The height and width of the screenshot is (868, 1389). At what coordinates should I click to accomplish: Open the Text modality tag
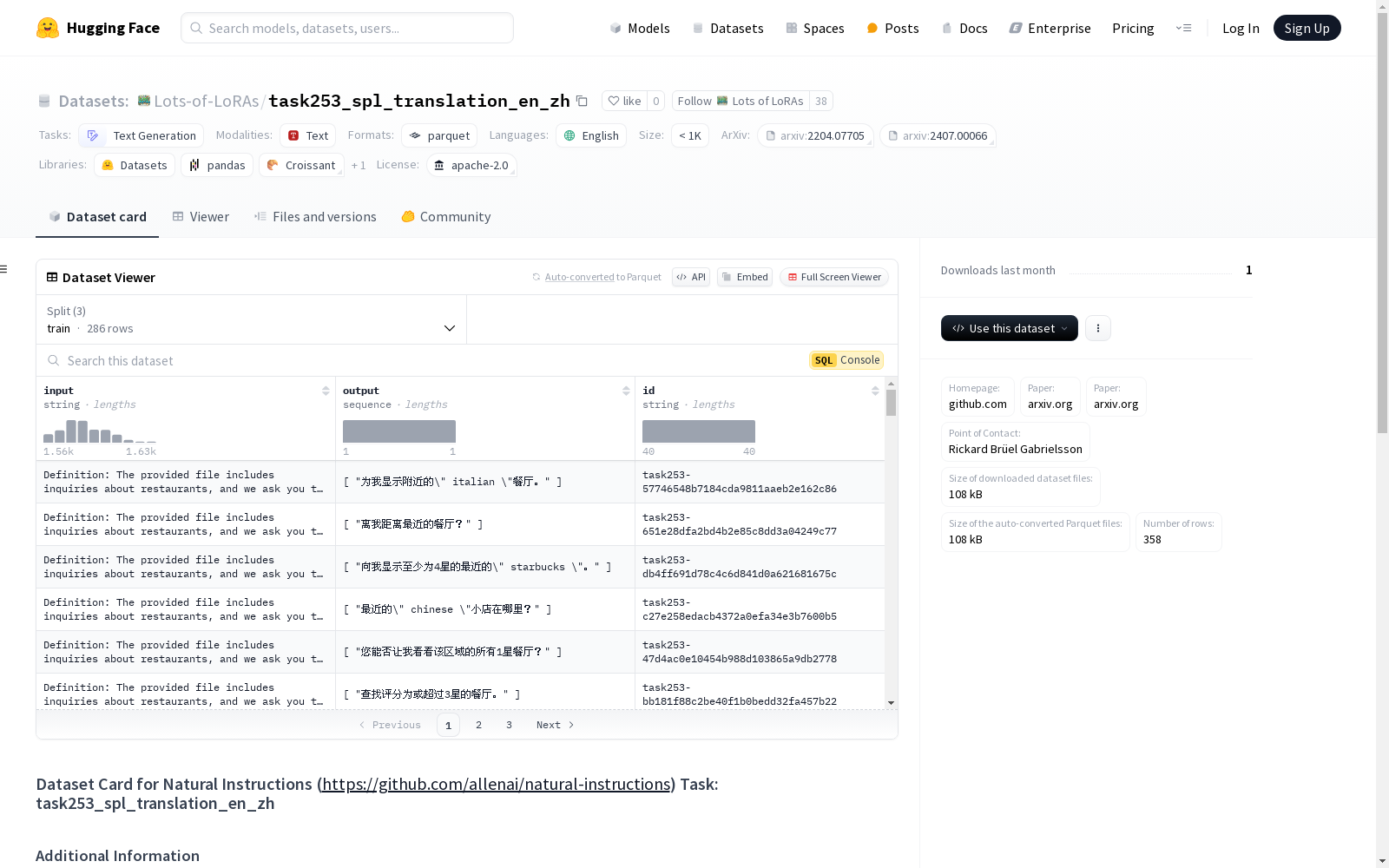click(x=308, y=135)
